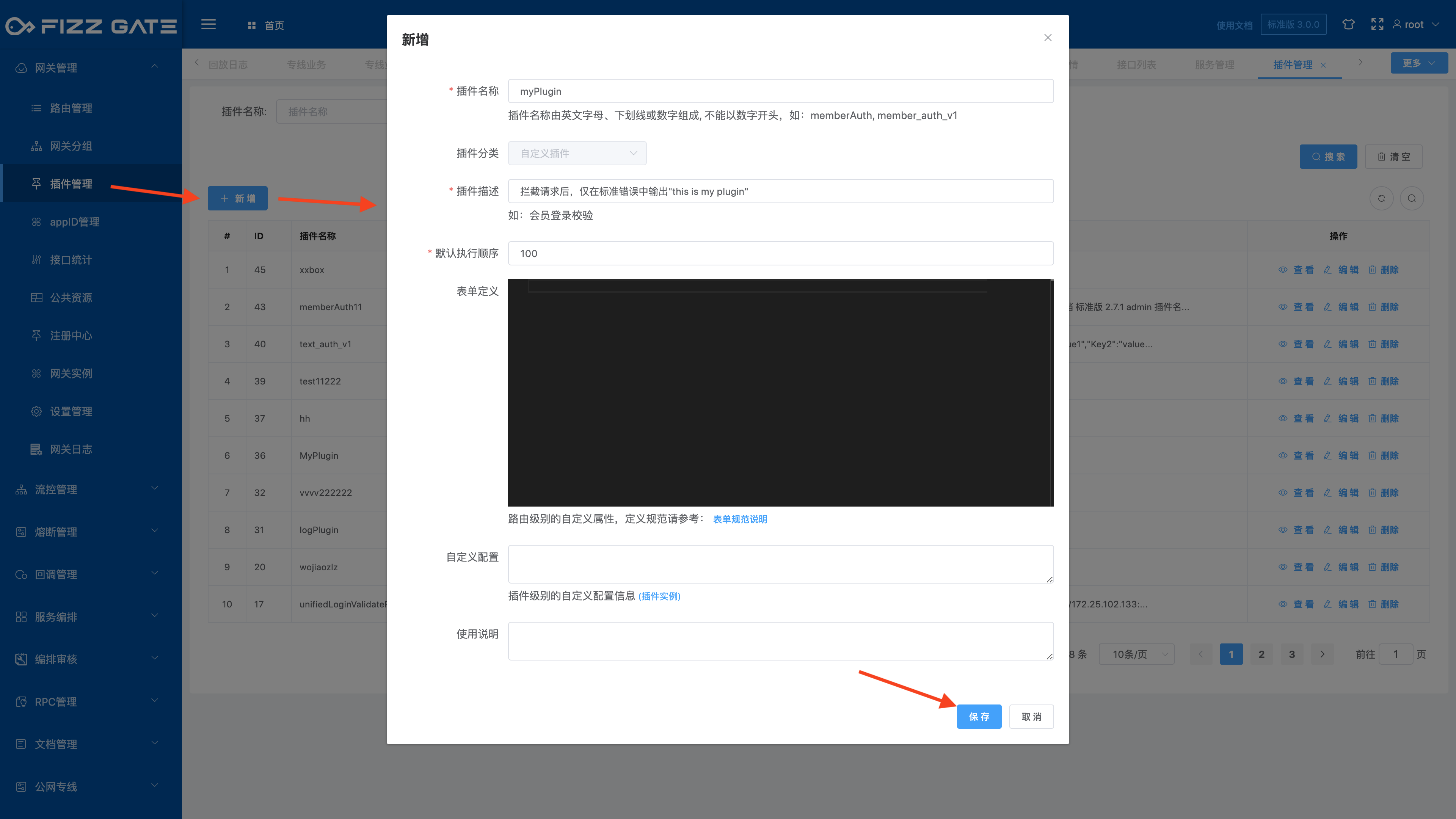The height and width of the screenshot is (819, 1456).
Task: View the logPlugin row with 查看
Action: click(x=1296, y=530)
